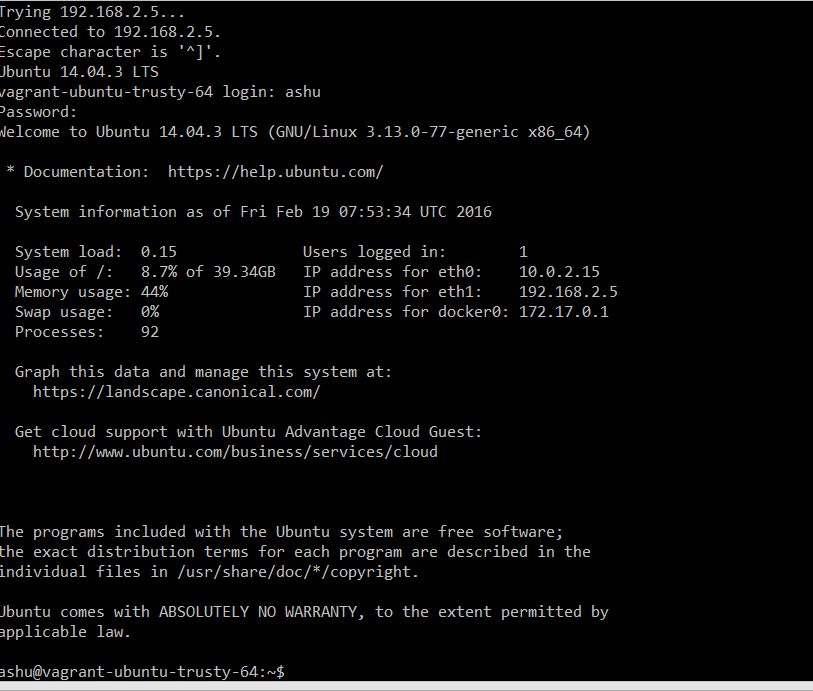The image size is (813, 691).
Task: Click the ubuntu.com/business/services/cloud URL
Action: pos(235,452)
